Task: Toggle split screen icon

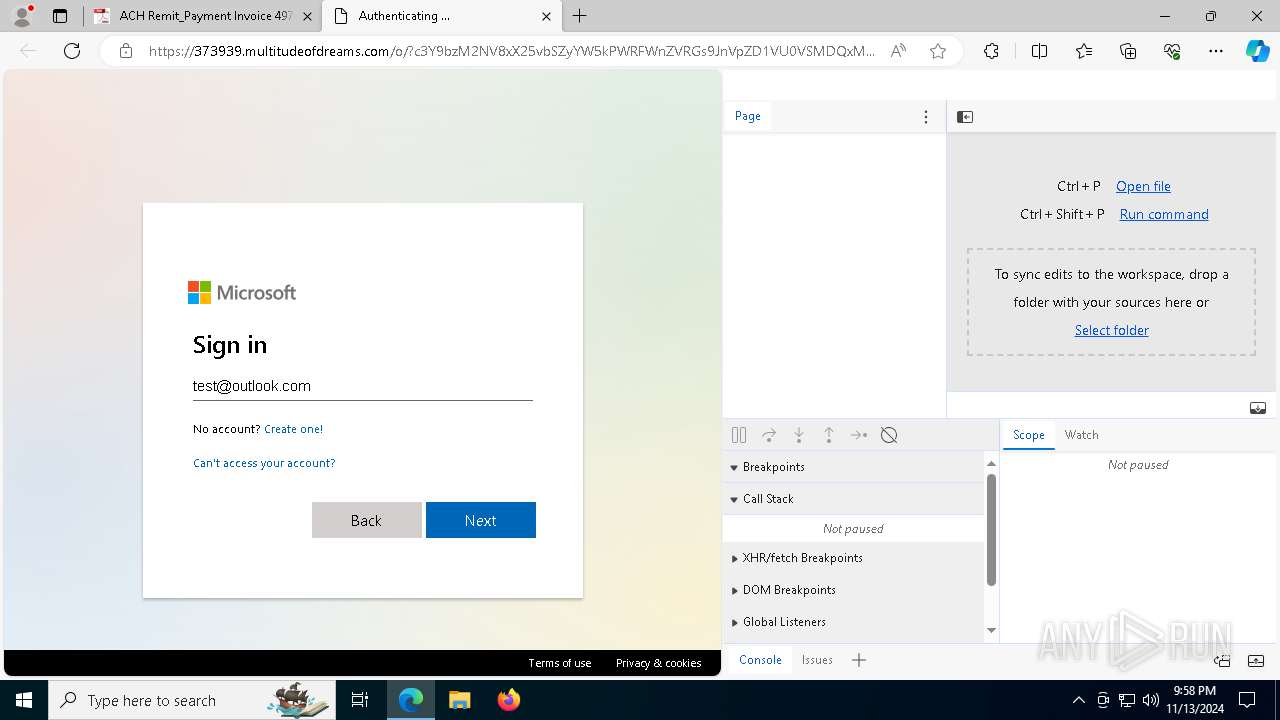Action: [1039, 51]
